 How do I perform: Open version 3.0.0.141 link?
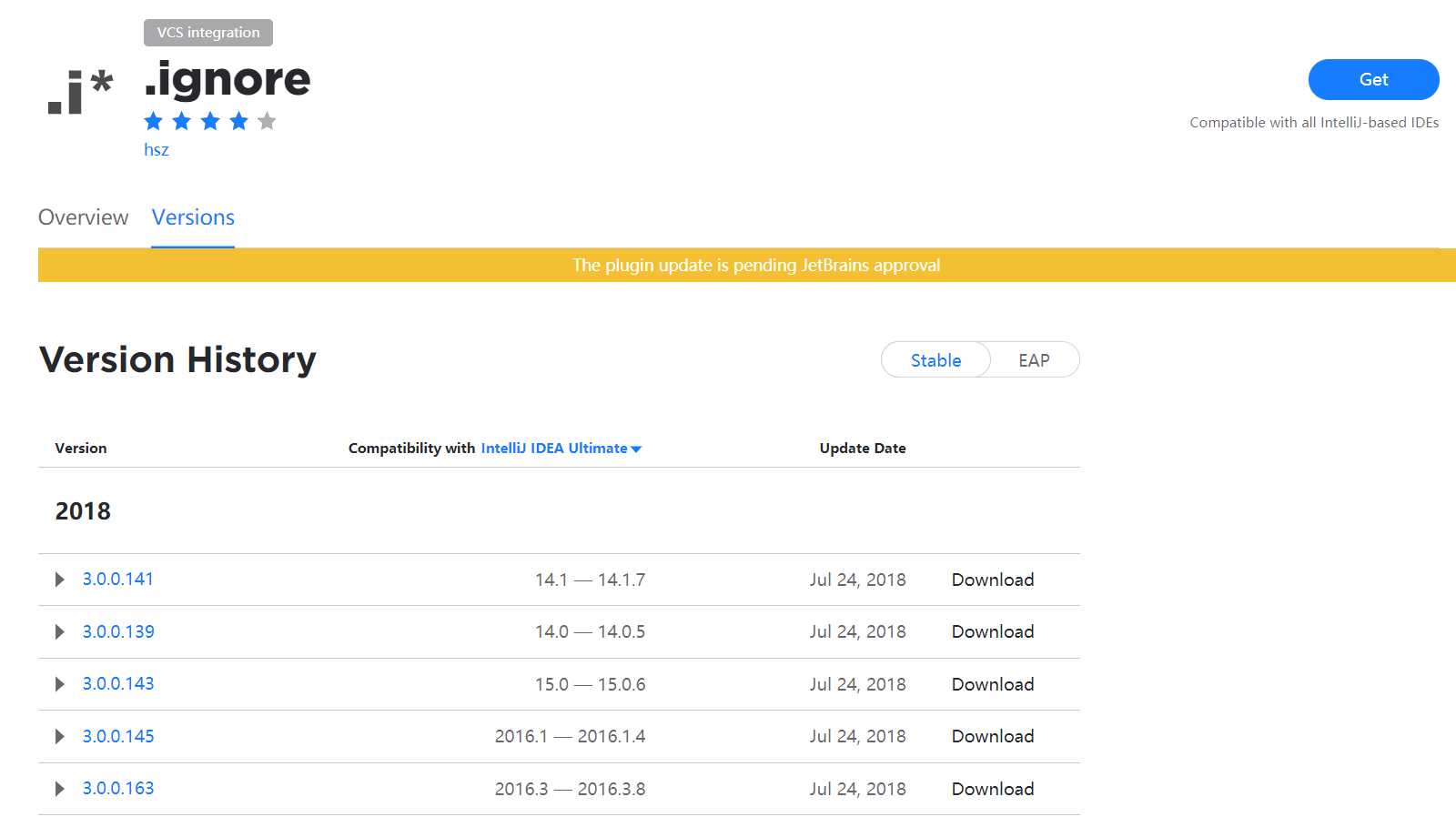coord(118,580)
